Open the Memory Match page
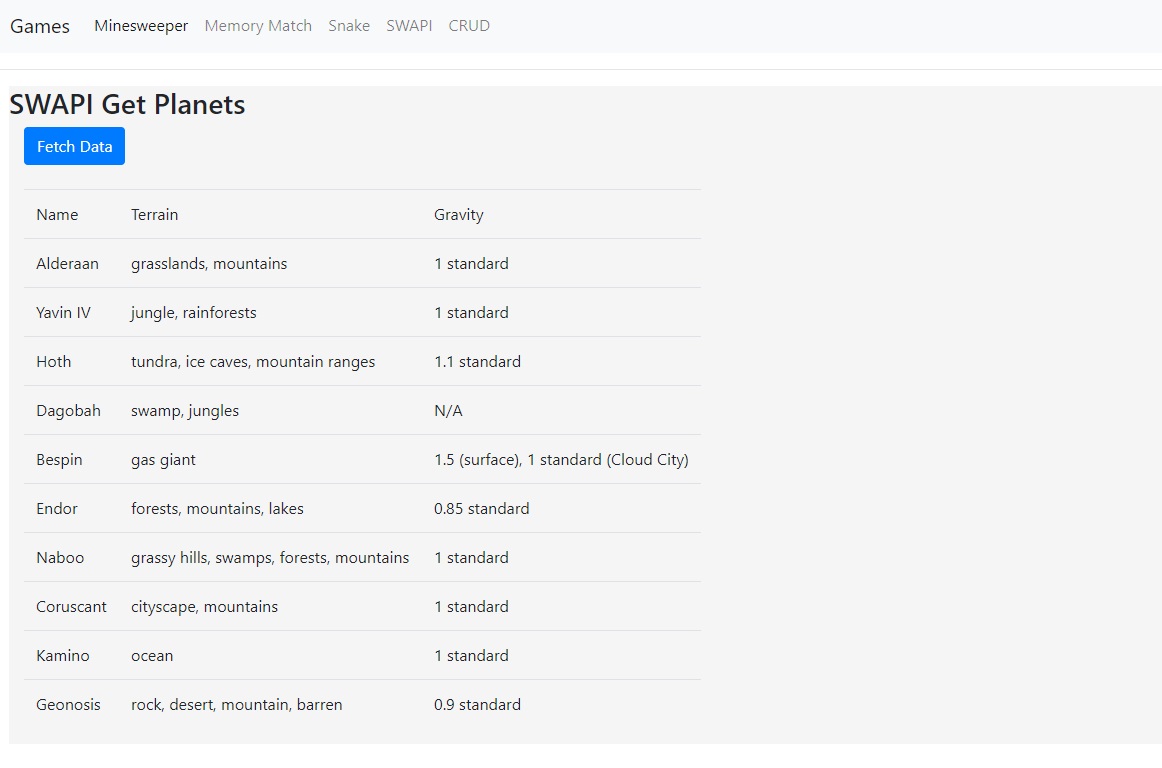 [257, 26]
